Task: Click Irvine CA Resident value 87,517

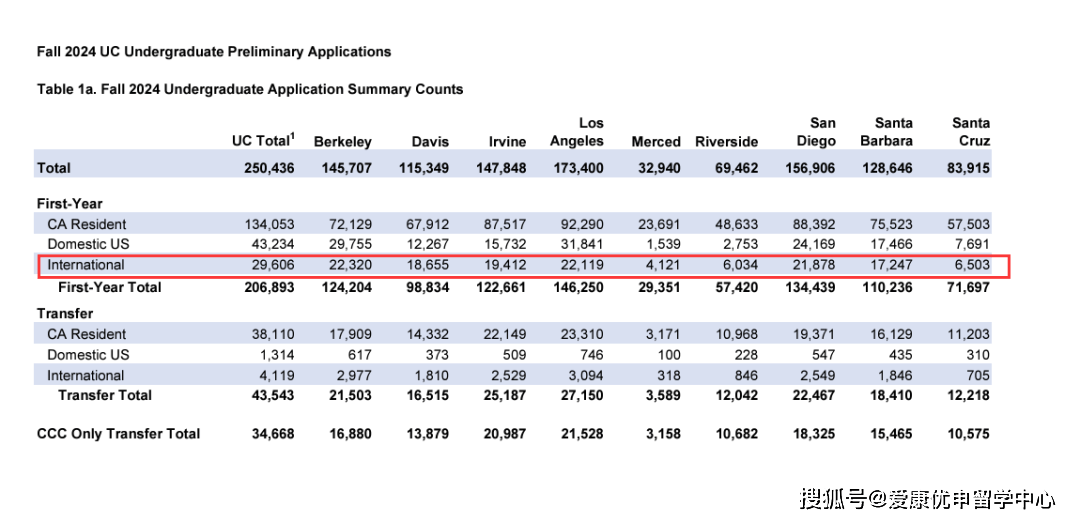Action: (505, 224)
